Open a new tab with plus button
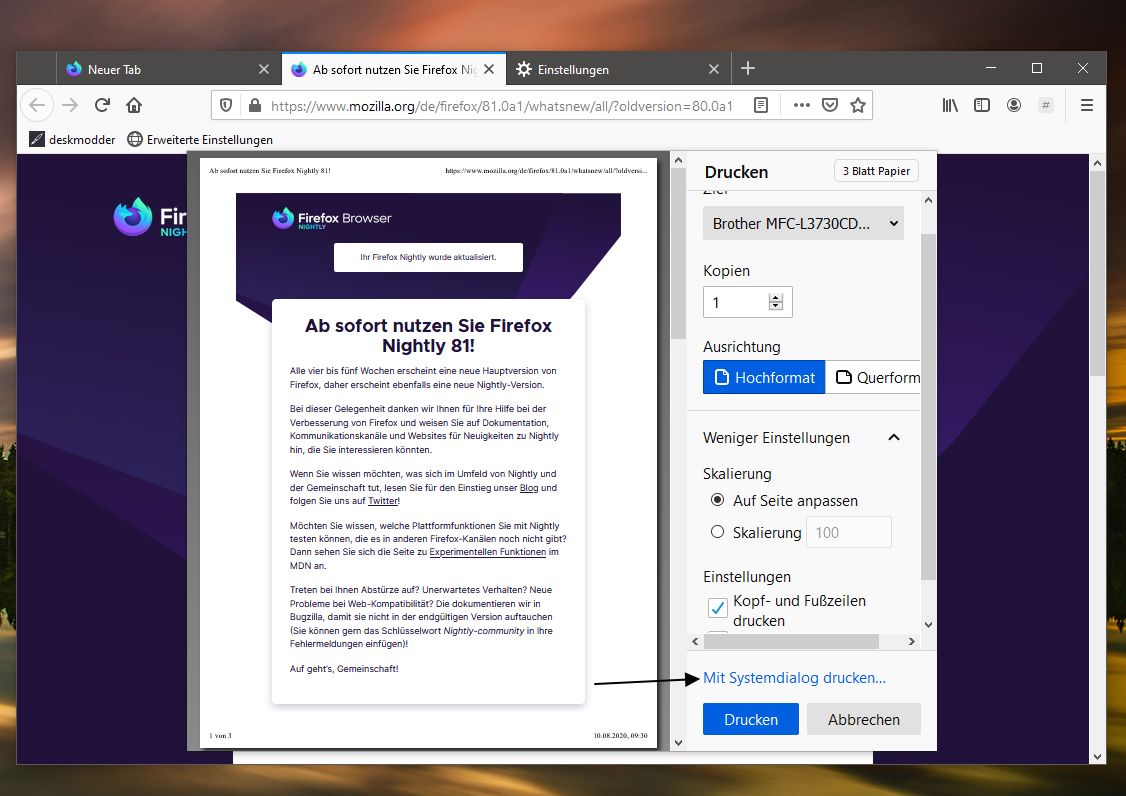The width and height of the screenshot is (1126, 796). pos(748,68)
